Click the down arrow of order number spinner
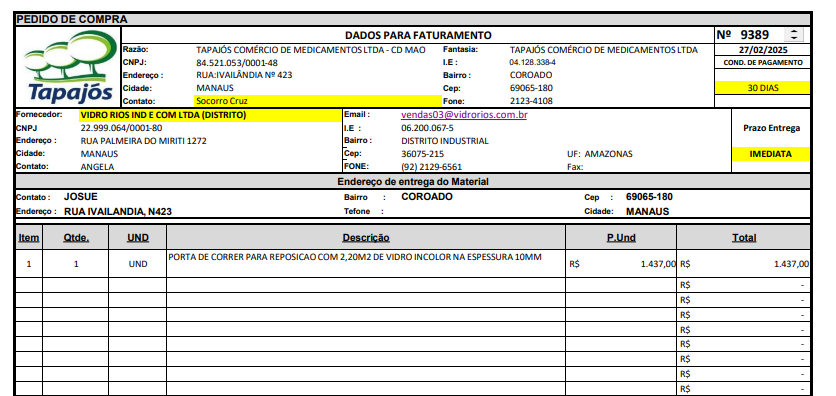836x396 pixels. 794,38
